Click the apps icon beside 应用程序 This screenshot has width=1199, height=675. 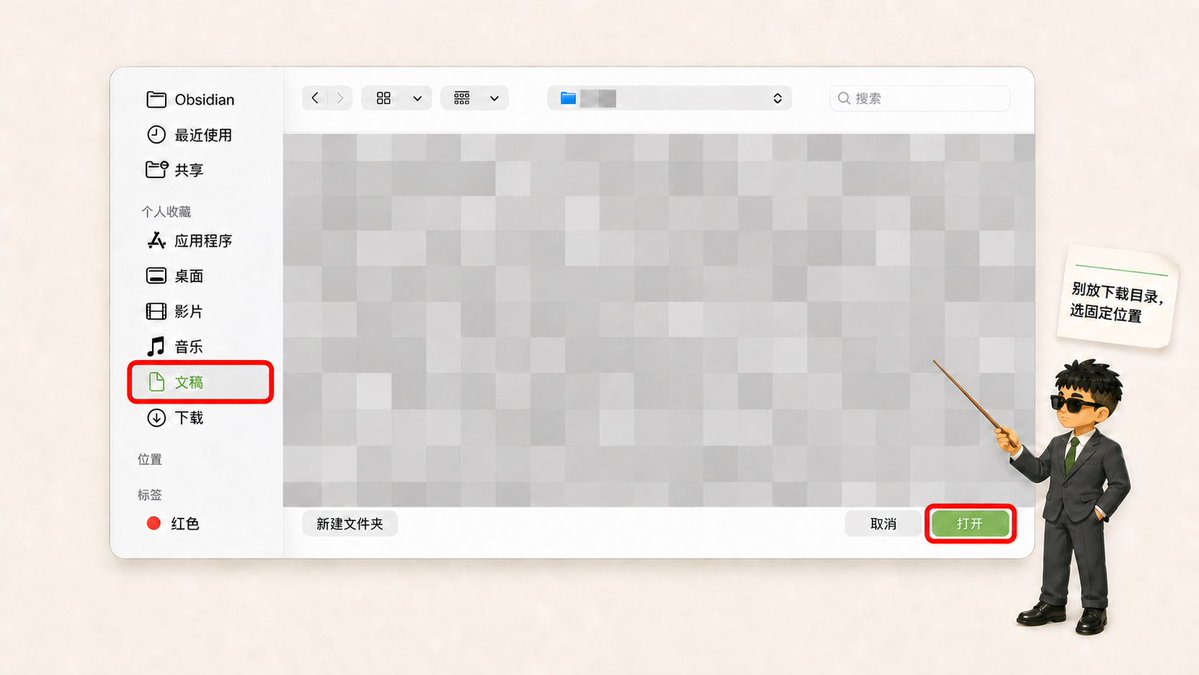click(157, 241)
